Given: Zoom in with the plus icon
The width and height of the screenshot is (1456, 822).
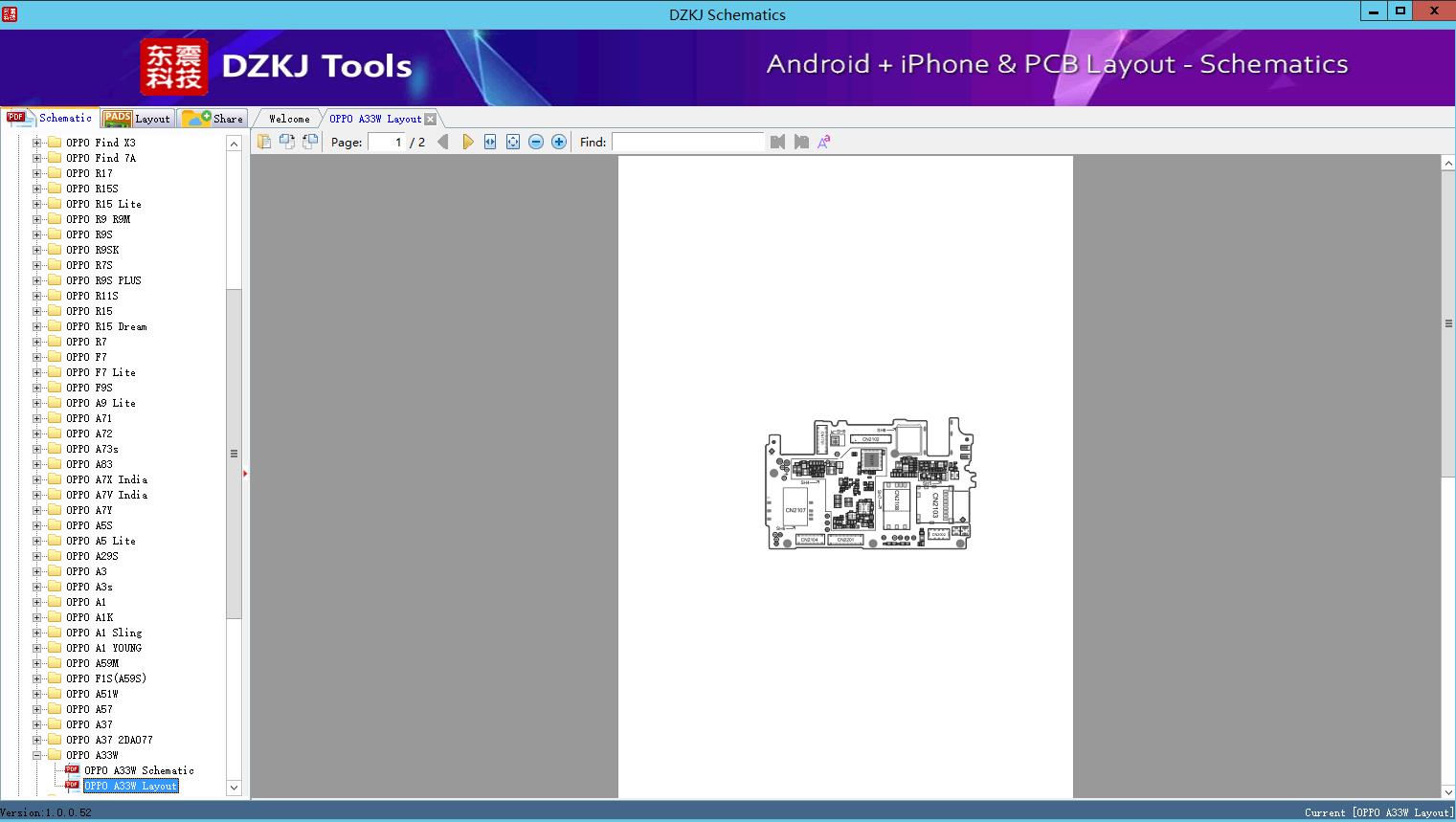Looking at the screenshot, I should (x=559, y=142).
